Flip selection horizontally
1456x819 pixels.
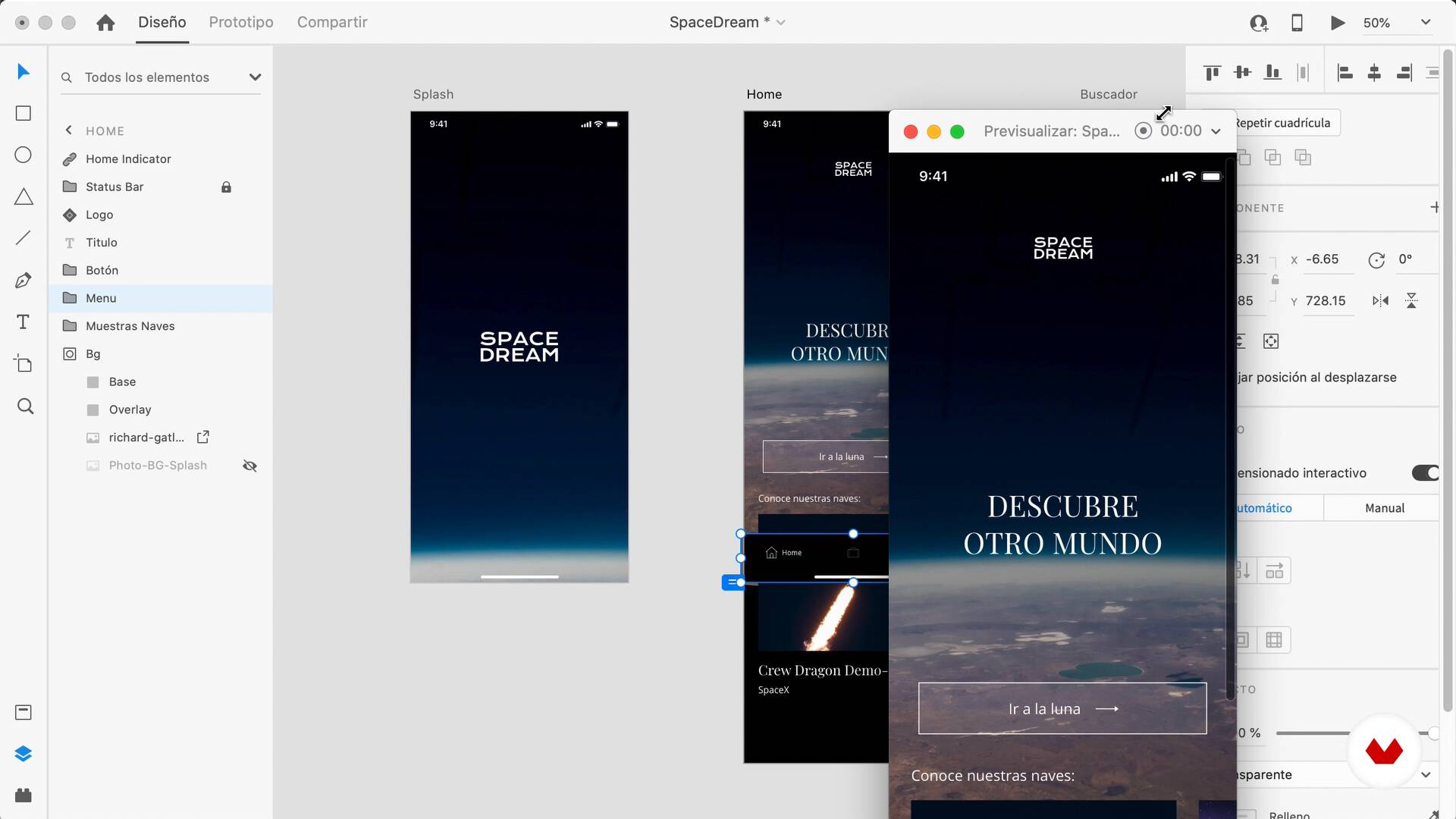(x=1380, y=301)
